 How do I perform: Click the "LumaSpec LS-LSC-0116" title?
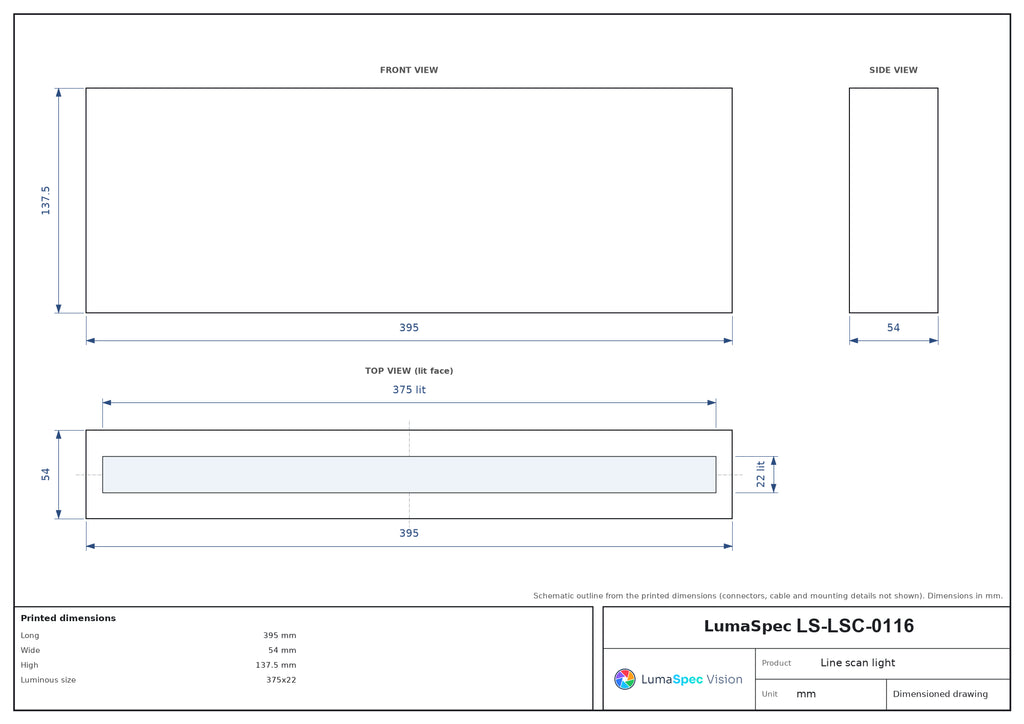[808, 626]
